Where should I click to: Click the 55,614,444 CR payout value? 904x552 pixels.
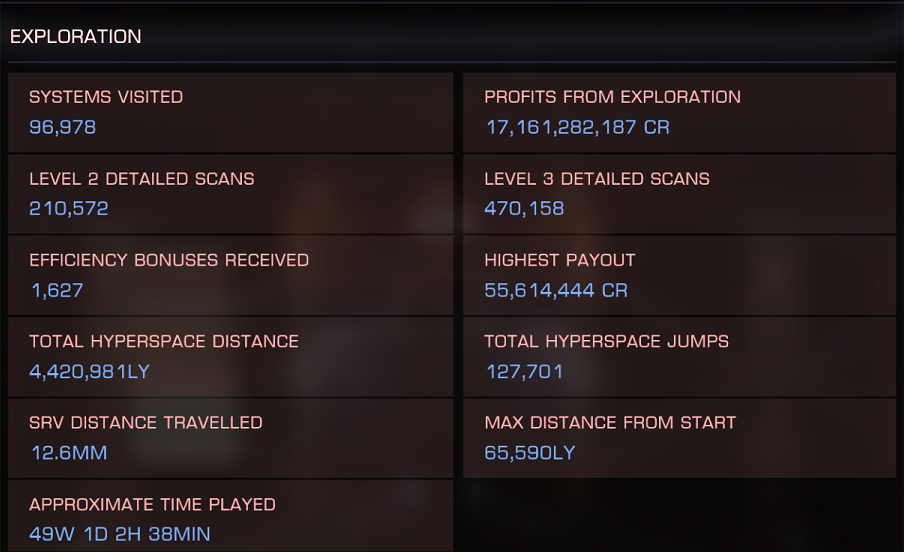(x=556, y=290)
